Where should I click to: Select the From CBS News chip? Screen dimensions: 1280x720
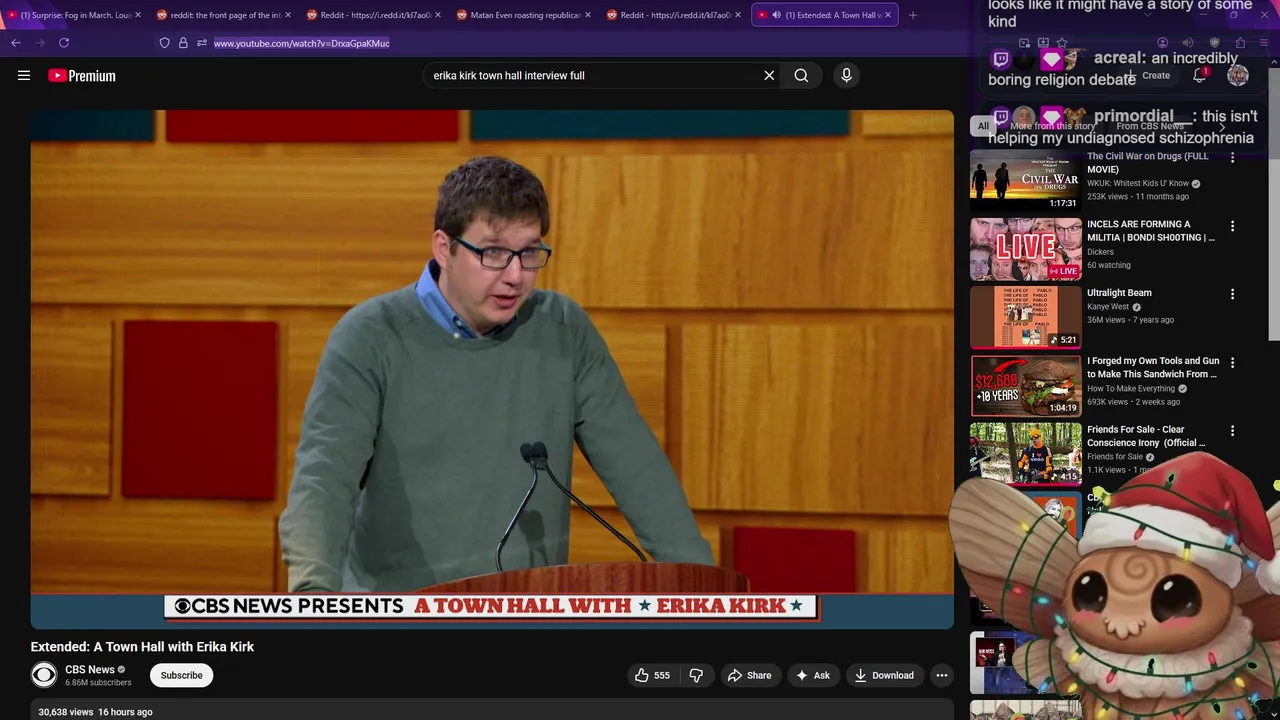click(1149, 126)
